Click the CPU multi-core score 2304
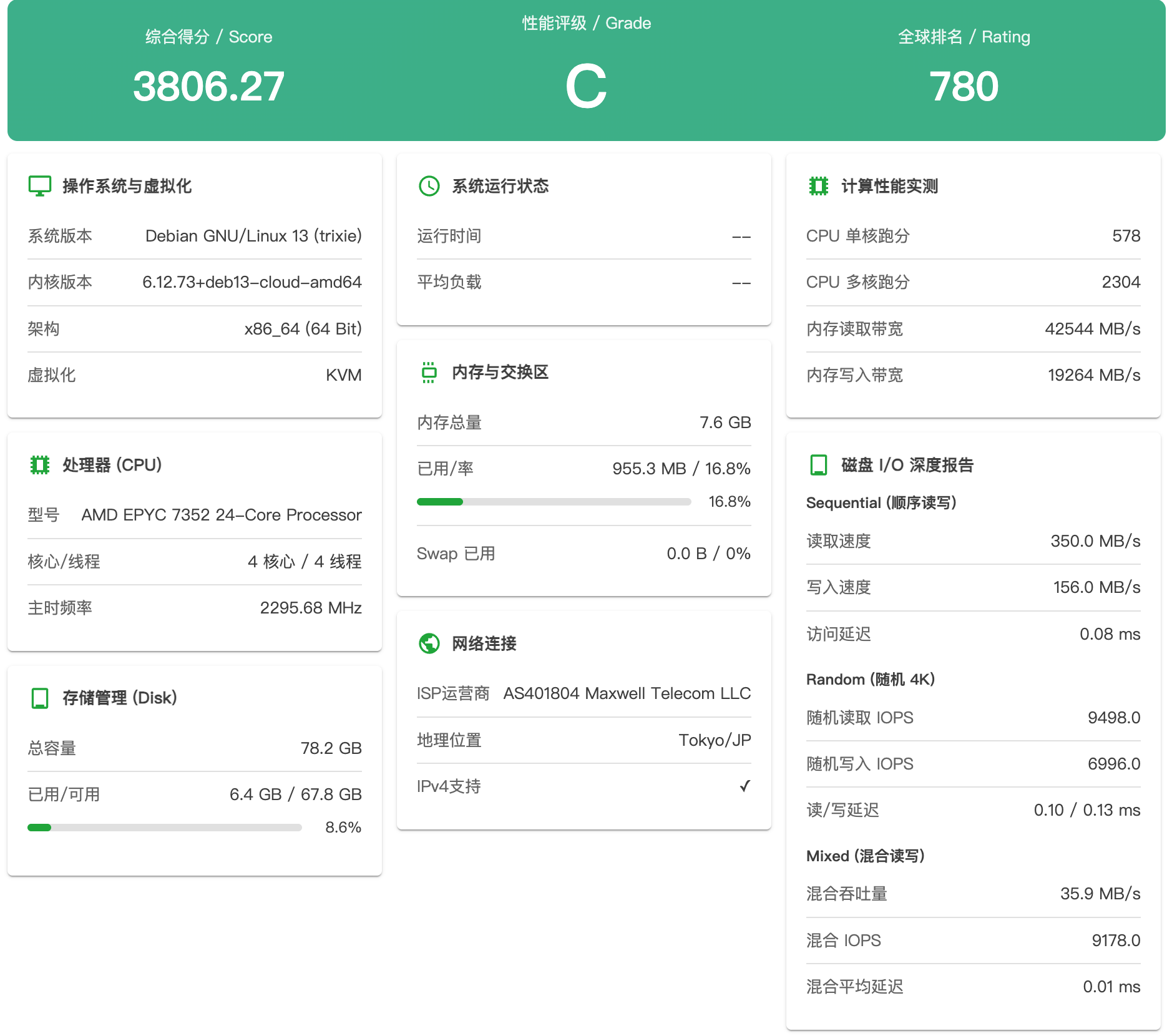 pyautogui.click(x=1121, y=282)
